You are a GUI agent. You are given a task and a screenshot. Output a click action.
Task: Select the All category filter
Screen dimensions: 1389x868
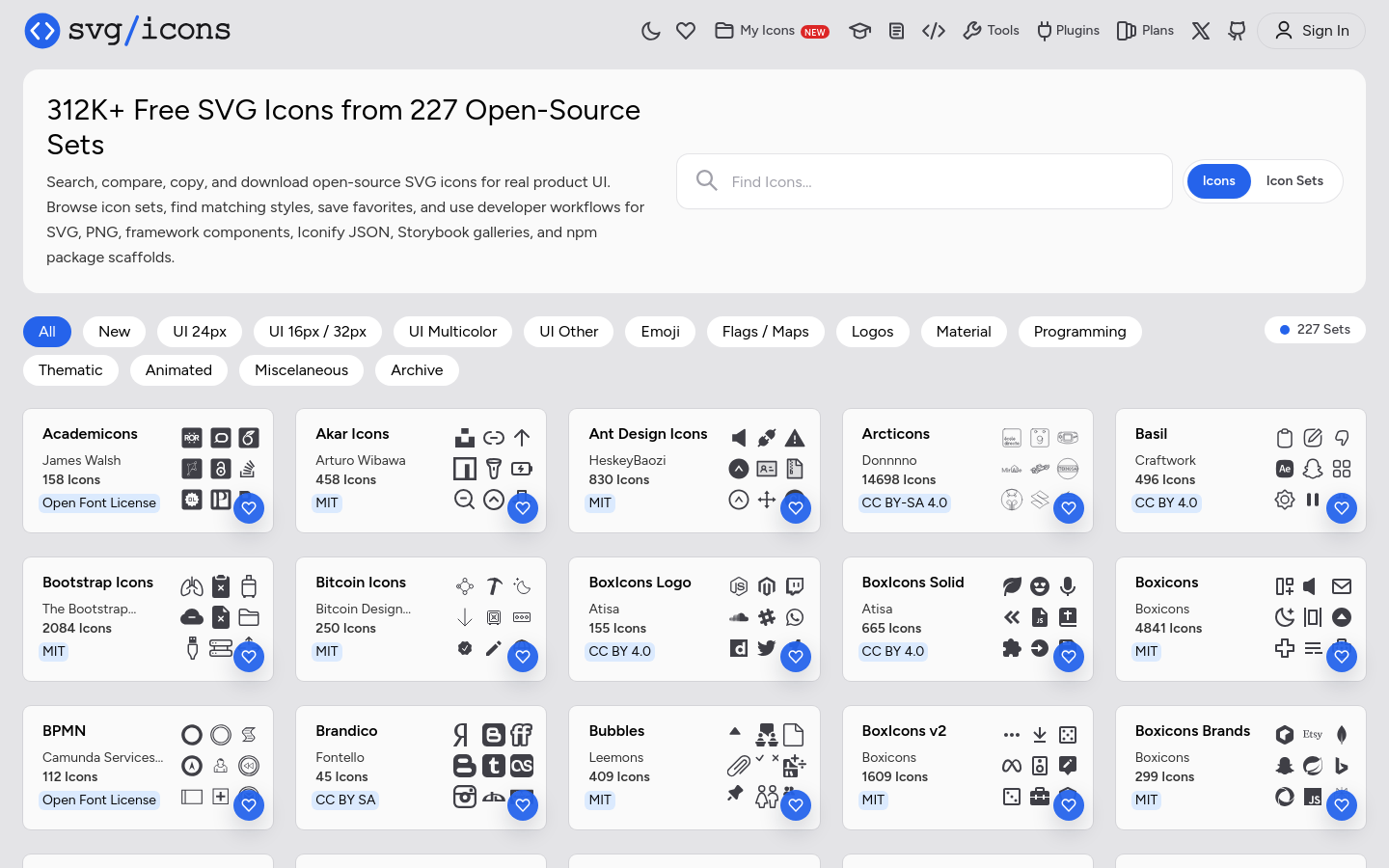coord(47,332)
